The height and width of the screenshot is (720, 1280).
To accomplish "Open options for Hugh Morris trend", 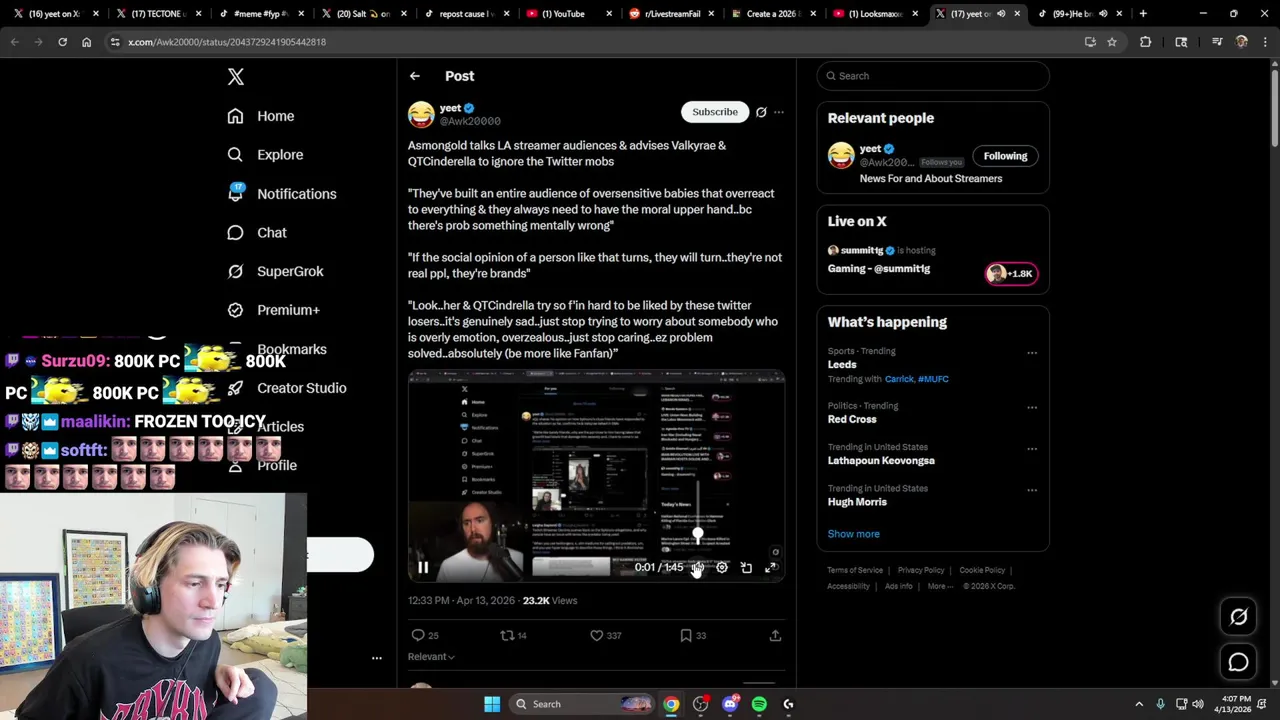I will (1032, 490).
